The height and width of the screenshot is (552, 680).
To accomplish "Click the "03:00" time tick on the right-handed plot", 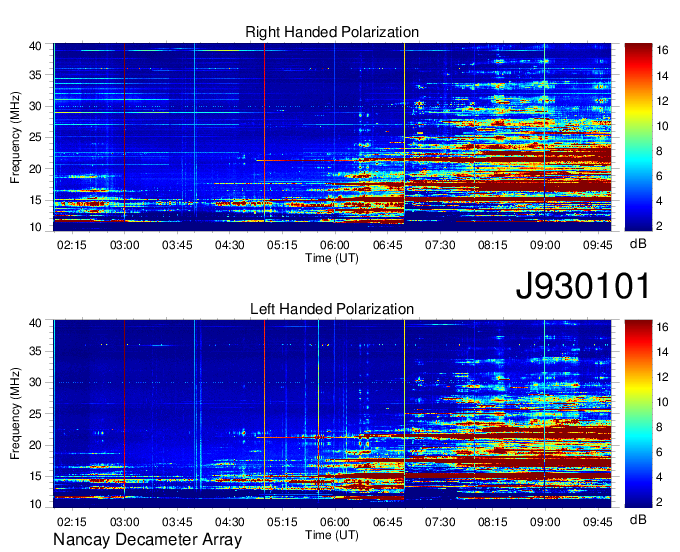I will pos(124,245).
